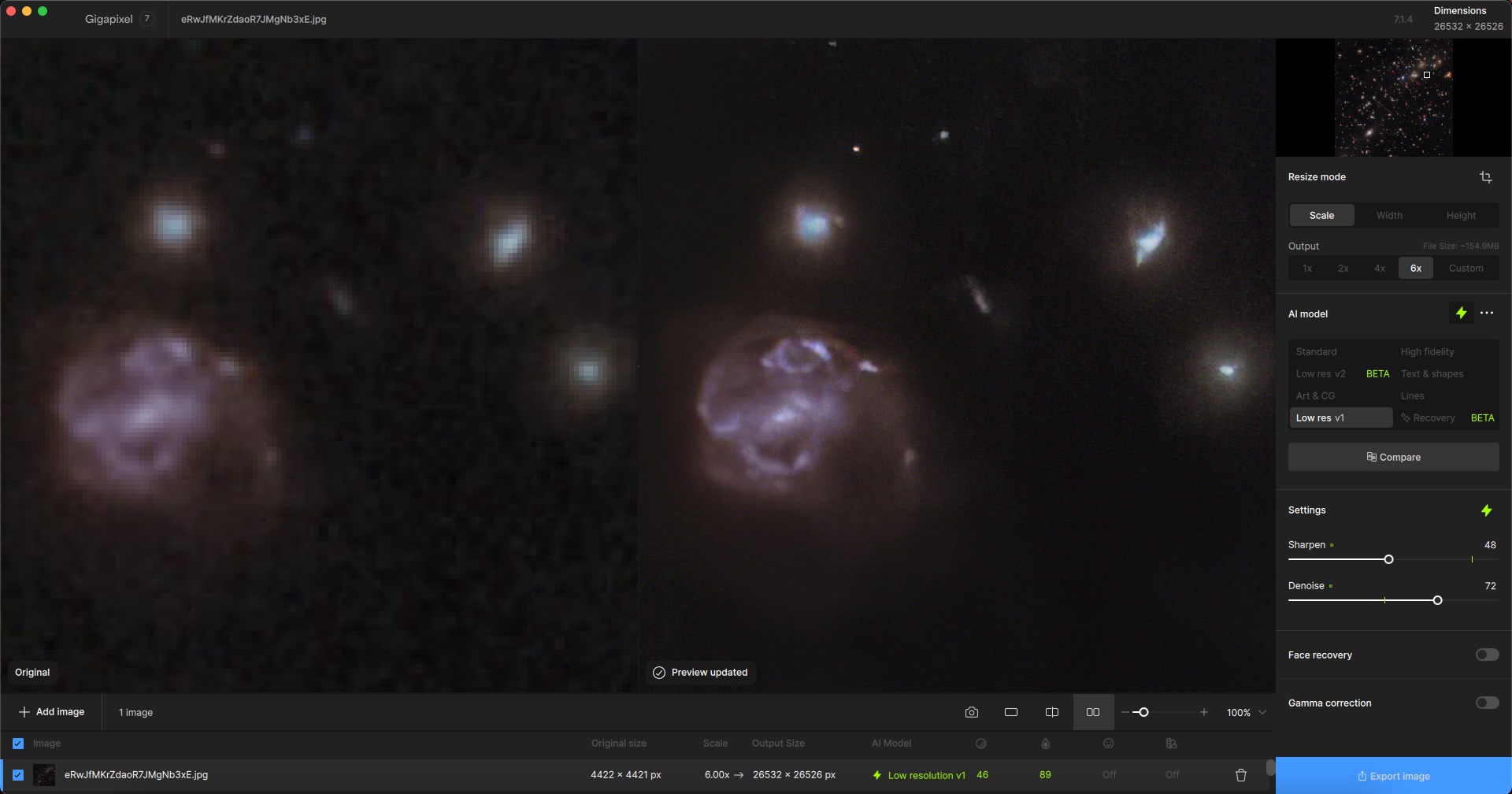The image size is (1512, 794).
Task: Open the 100% zoom level dropdown
Action: [1262, 712]
